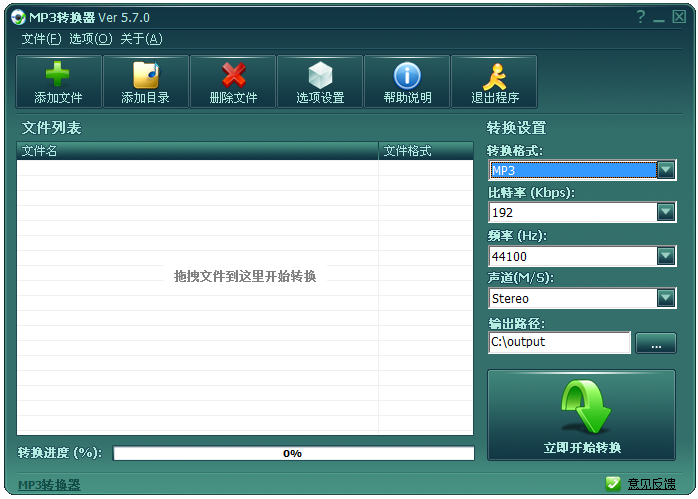The image size is (698, 499).
Task: Open 选项设置 cube icon
Action: click(x=320, y=75)
